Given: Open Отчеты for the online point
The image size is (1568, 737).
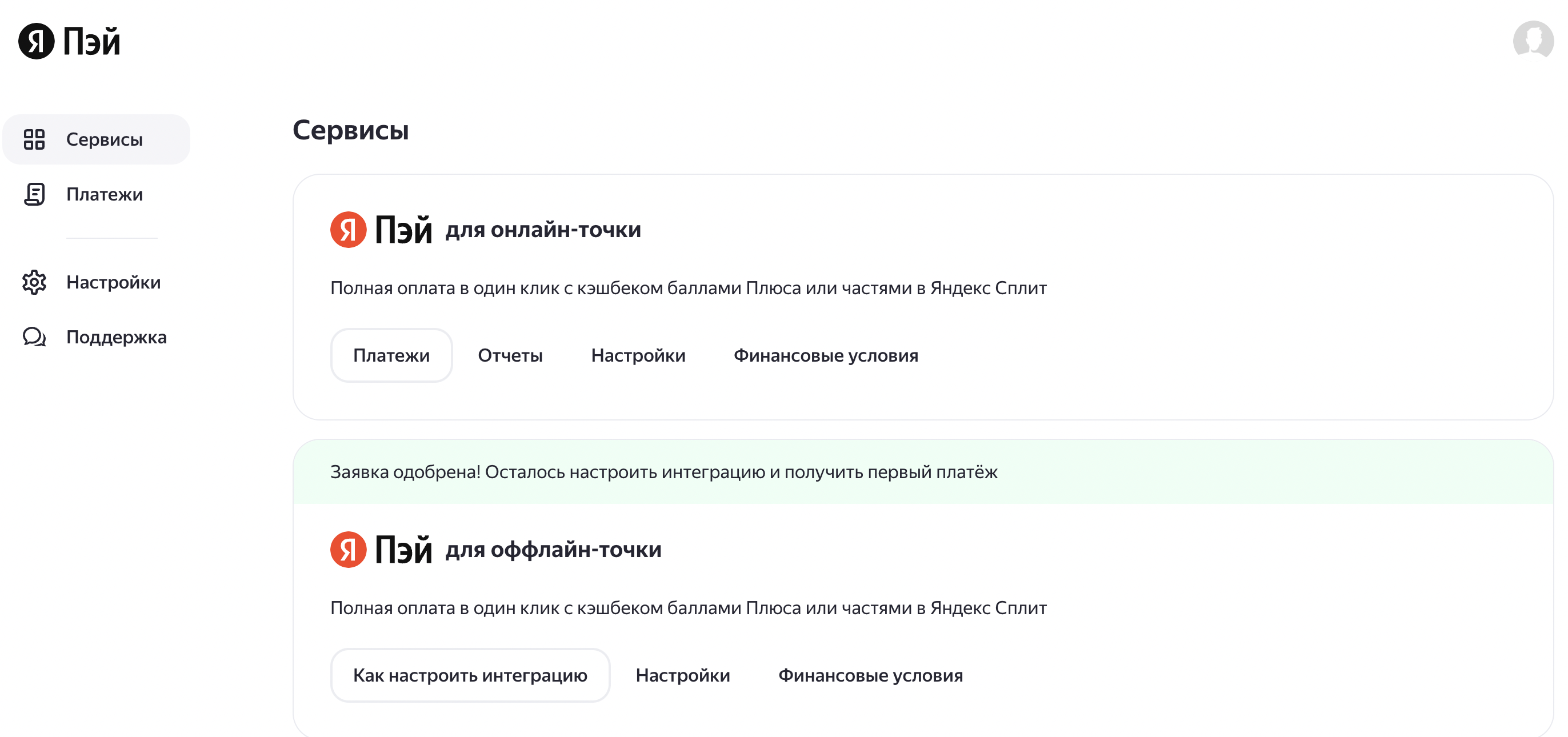Looking at the screenshot, I should tap(510, 355).
